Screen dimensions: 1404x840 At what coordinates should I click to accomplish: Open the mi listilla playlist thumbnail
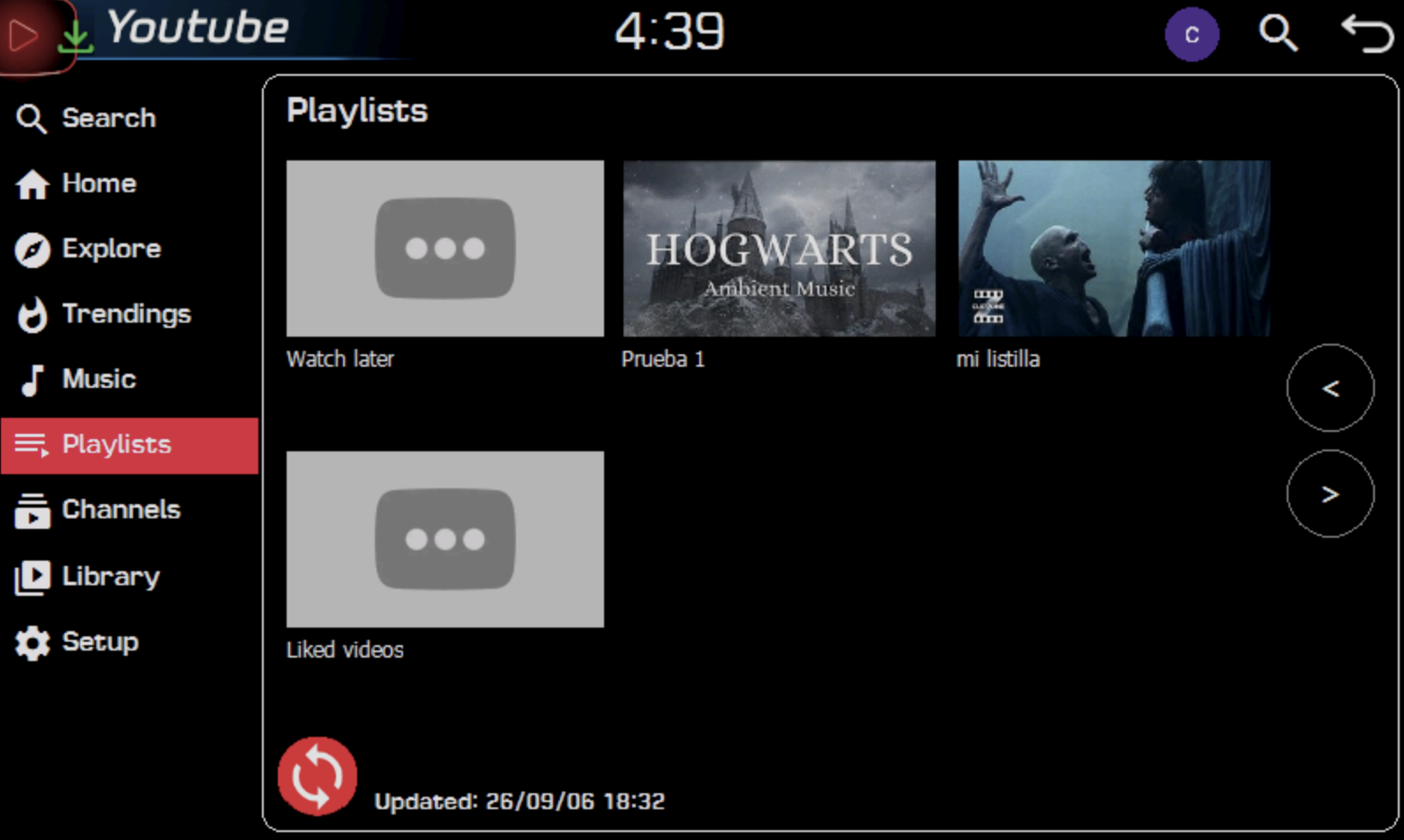coord(1114,249)
